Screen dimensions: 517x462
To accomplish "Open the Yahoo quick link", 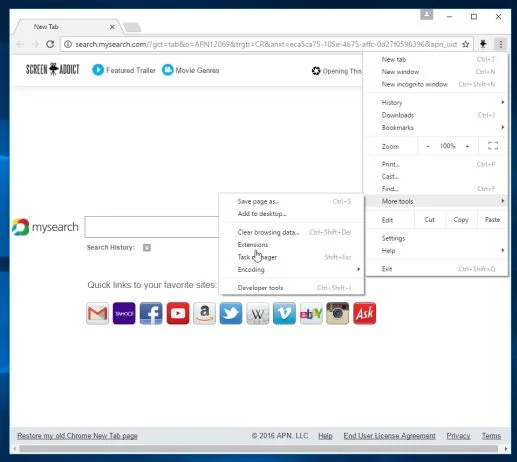I will point(124,313).
